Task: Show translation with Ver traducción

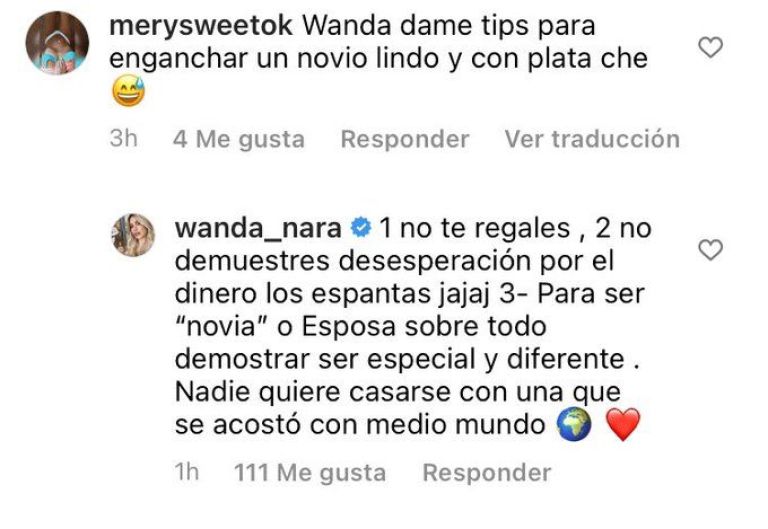Action: tap(592, 139)
